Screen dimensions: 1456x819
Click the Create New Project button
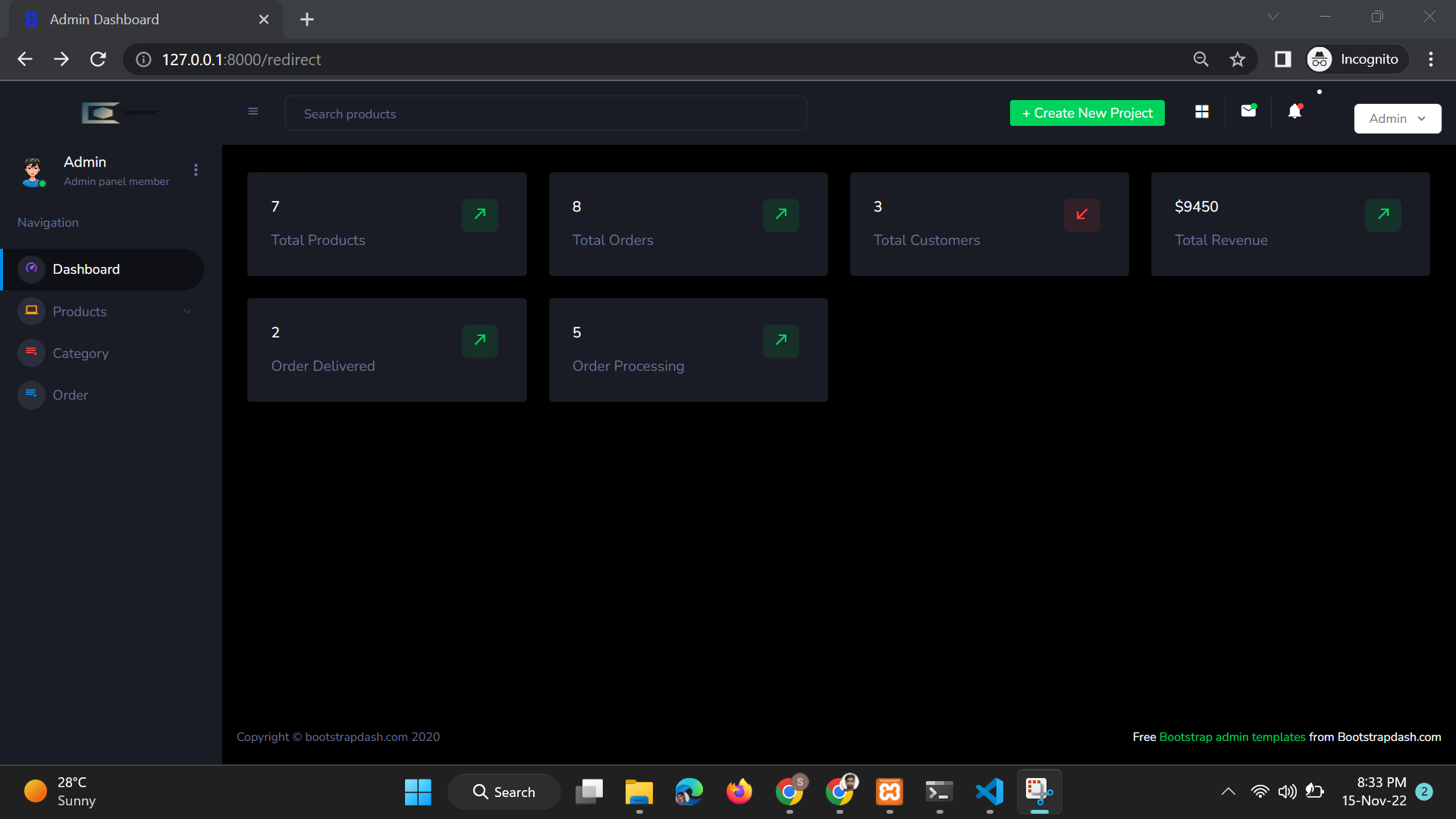(x=1087, y=112)
